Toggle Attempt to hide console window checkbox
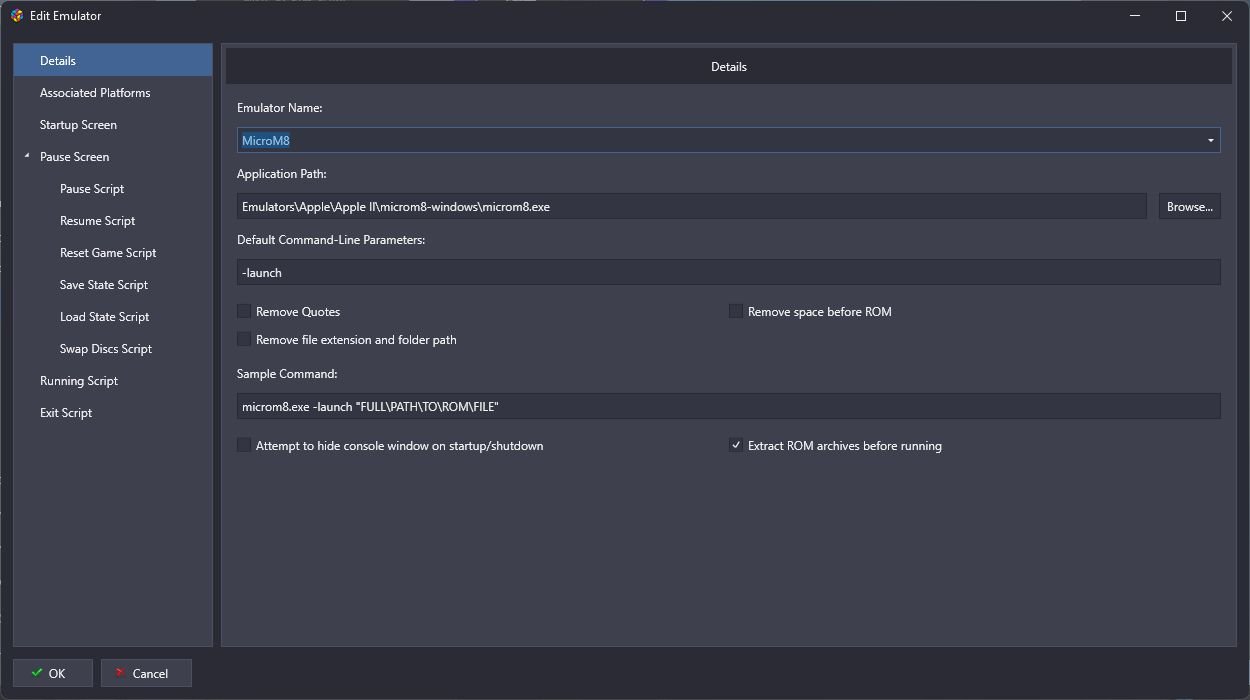The image size is (1250, 700). pos(244,446)
